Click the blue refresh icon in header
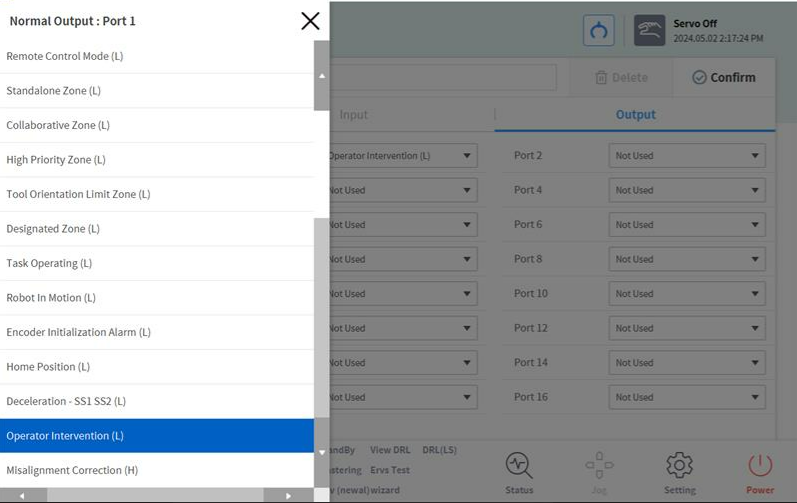The height and width of the screenshot is (503, 797). (599, 31)
